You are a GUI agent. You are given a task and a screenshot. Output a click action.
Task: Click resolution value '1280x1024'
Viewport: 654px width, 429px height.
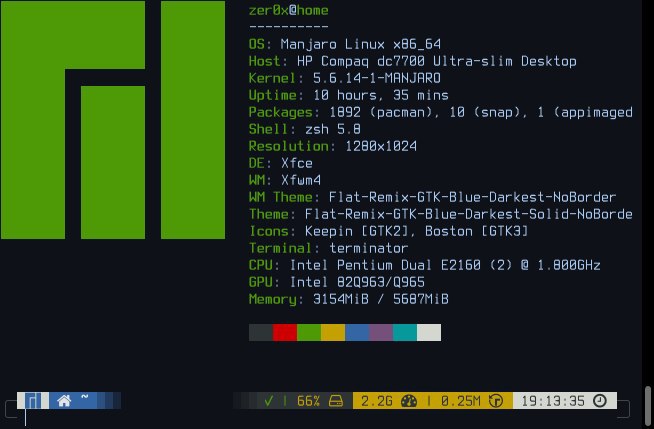381,146
